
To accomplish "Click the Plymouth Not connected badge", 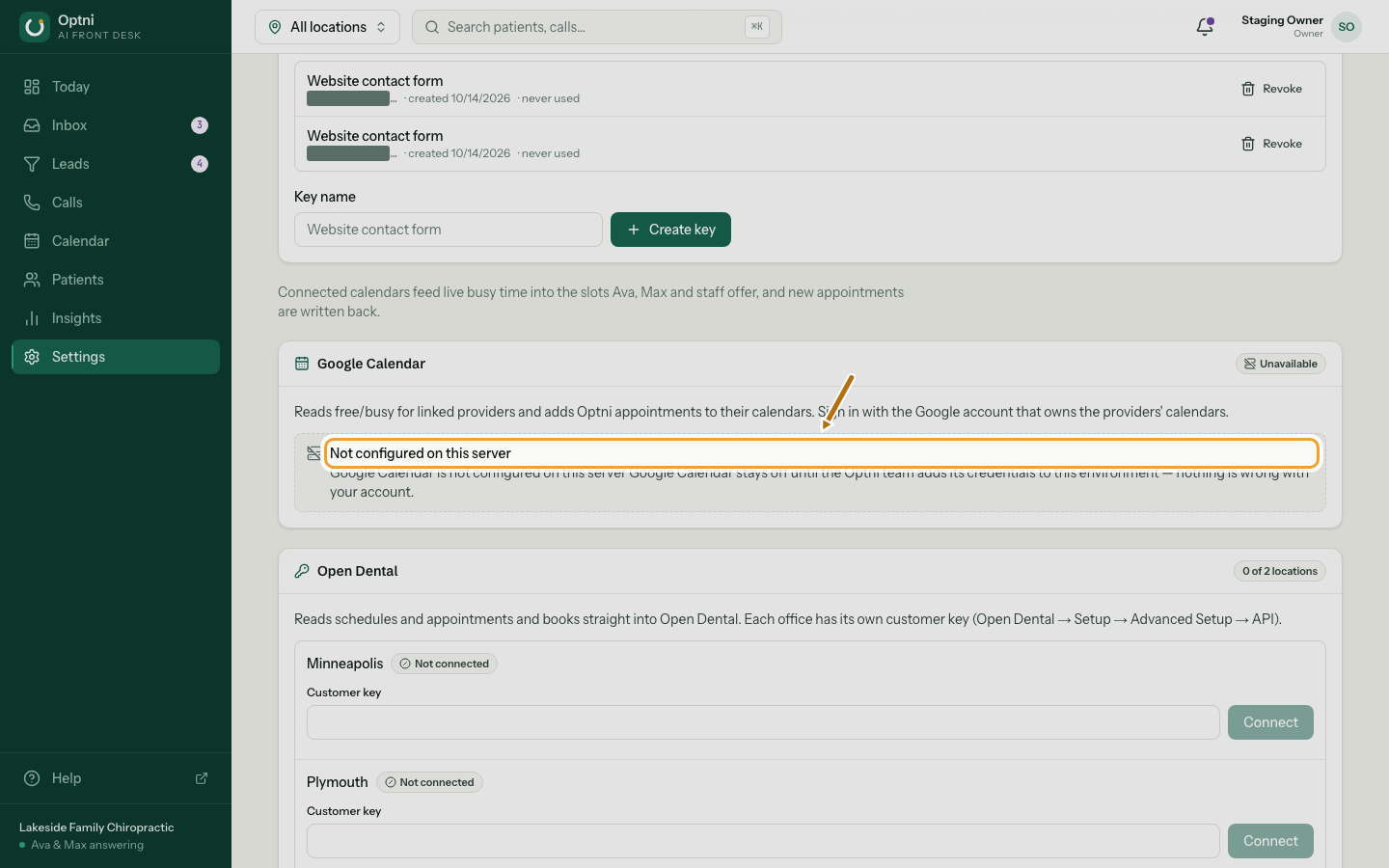I will pos(429,782).
